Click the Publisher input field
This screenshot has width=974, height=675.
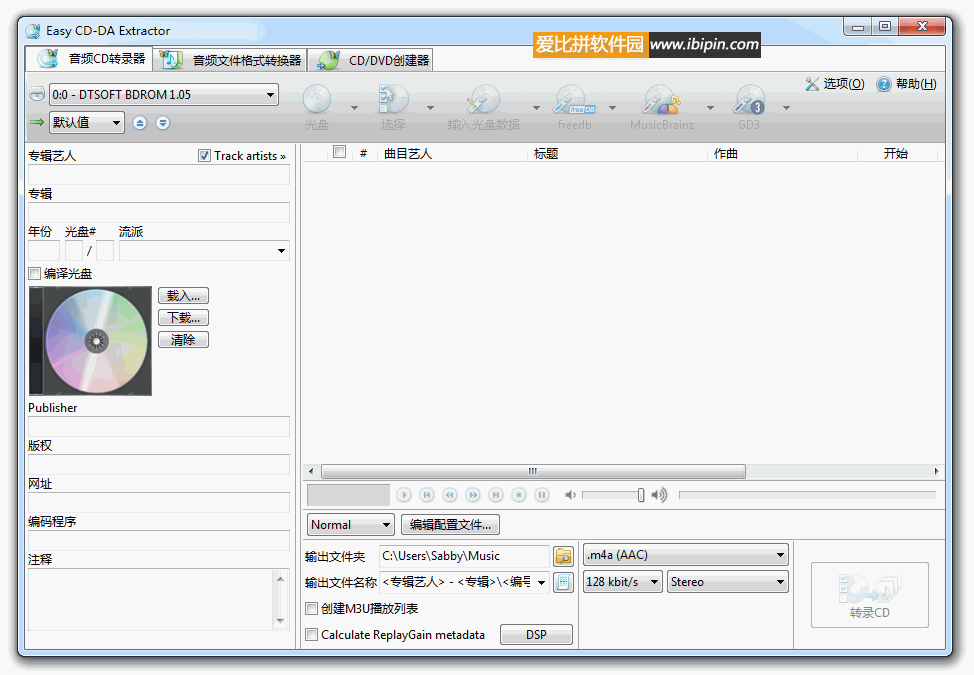(159, 426)
